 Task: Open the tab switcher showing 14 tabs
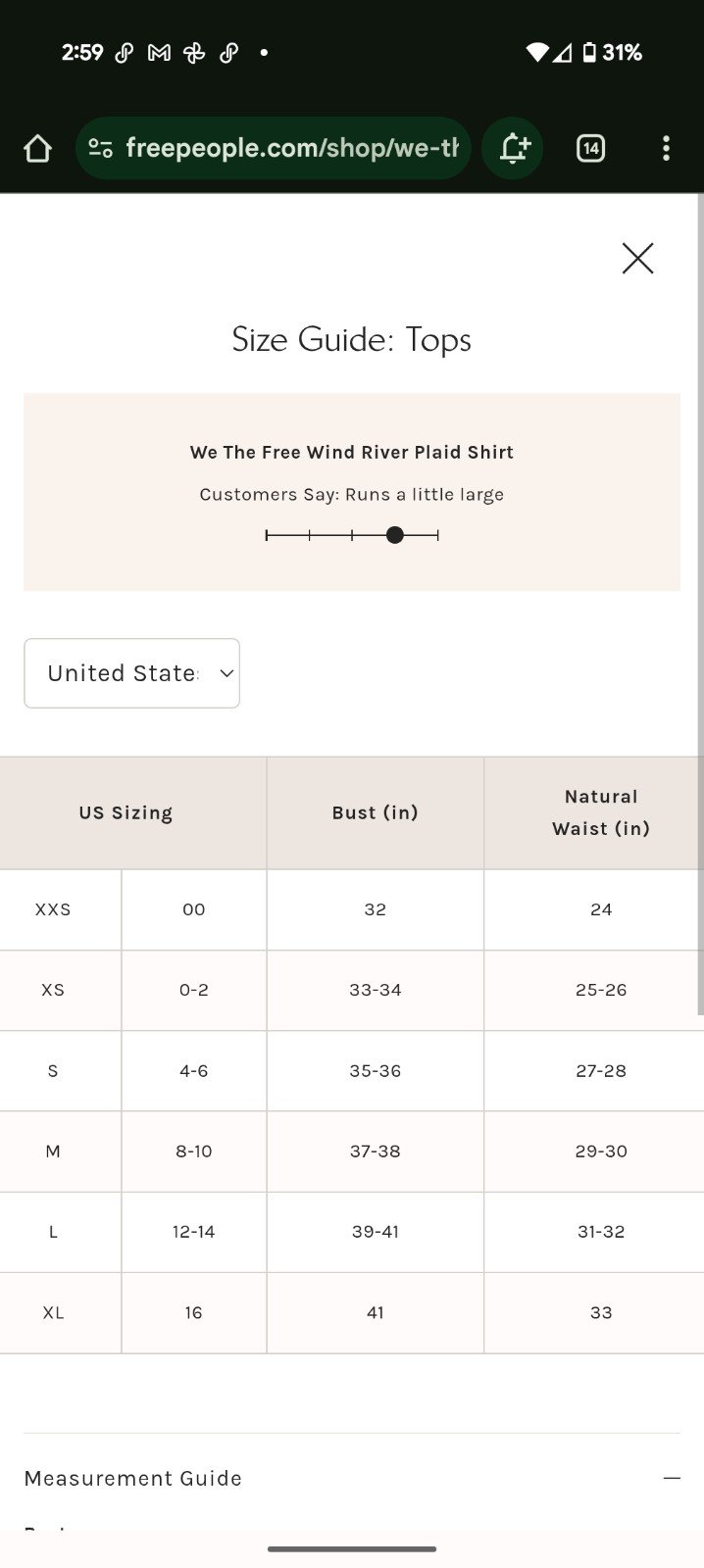[x=590, y=148]
